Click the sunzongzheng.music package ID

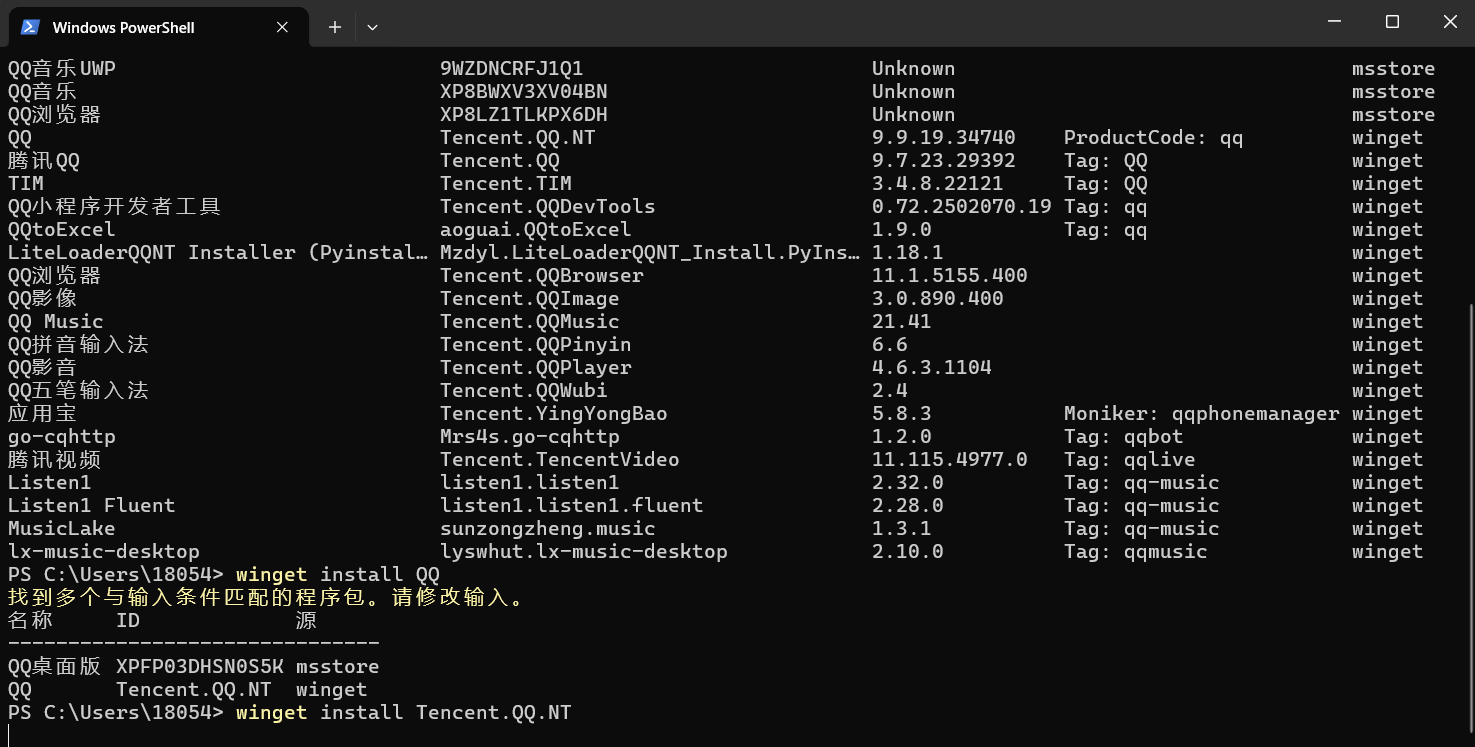pyautogui.click(x=547, y=529)
